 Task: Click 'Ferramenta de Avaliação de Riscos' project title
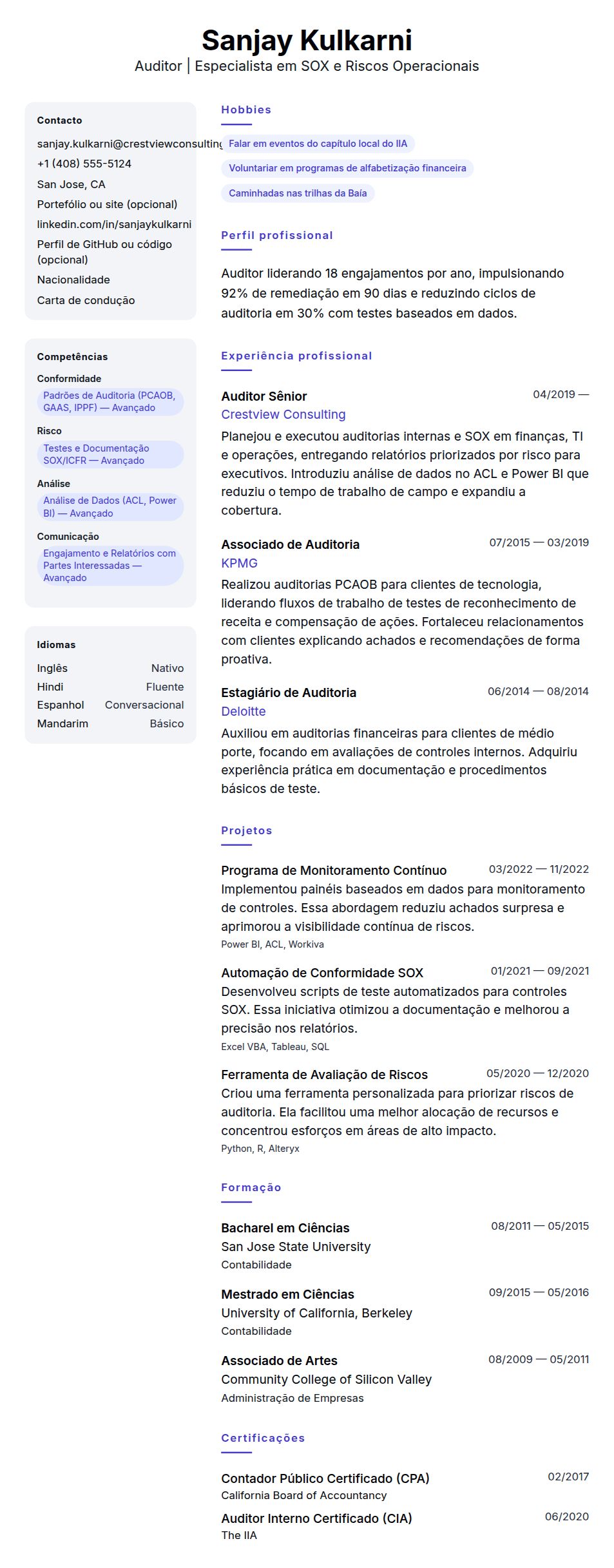[325, 1075]
